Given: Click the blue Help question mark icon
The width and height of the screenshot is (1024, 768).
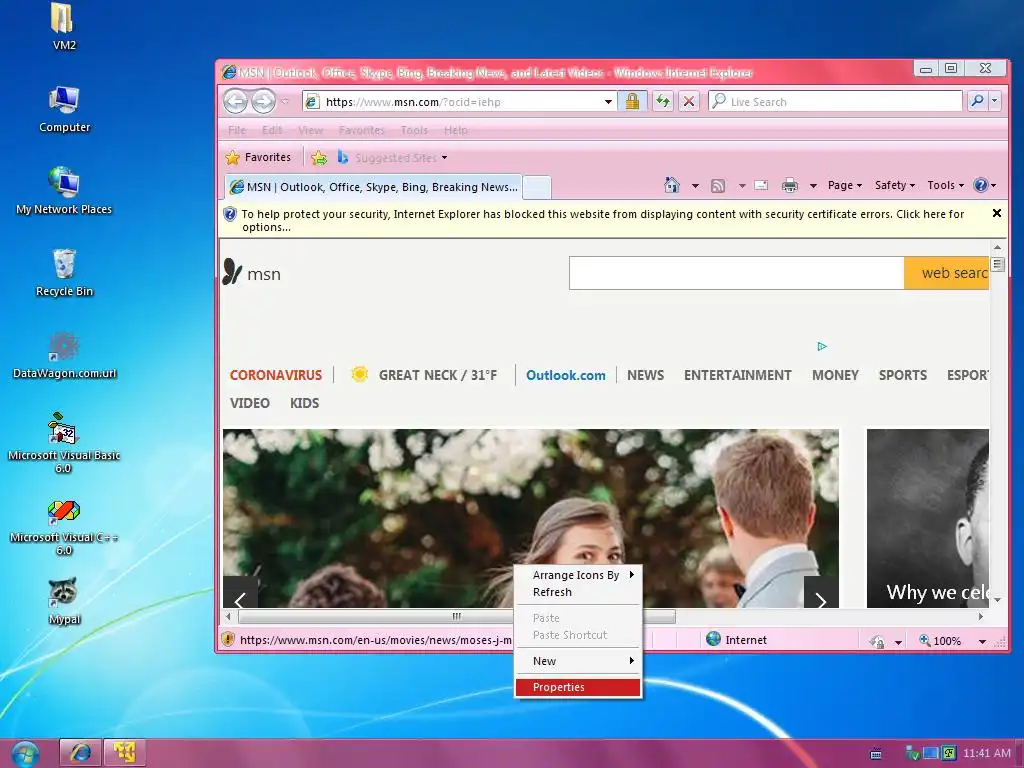Looking at the screenshot, I should (x=980, y=185).
